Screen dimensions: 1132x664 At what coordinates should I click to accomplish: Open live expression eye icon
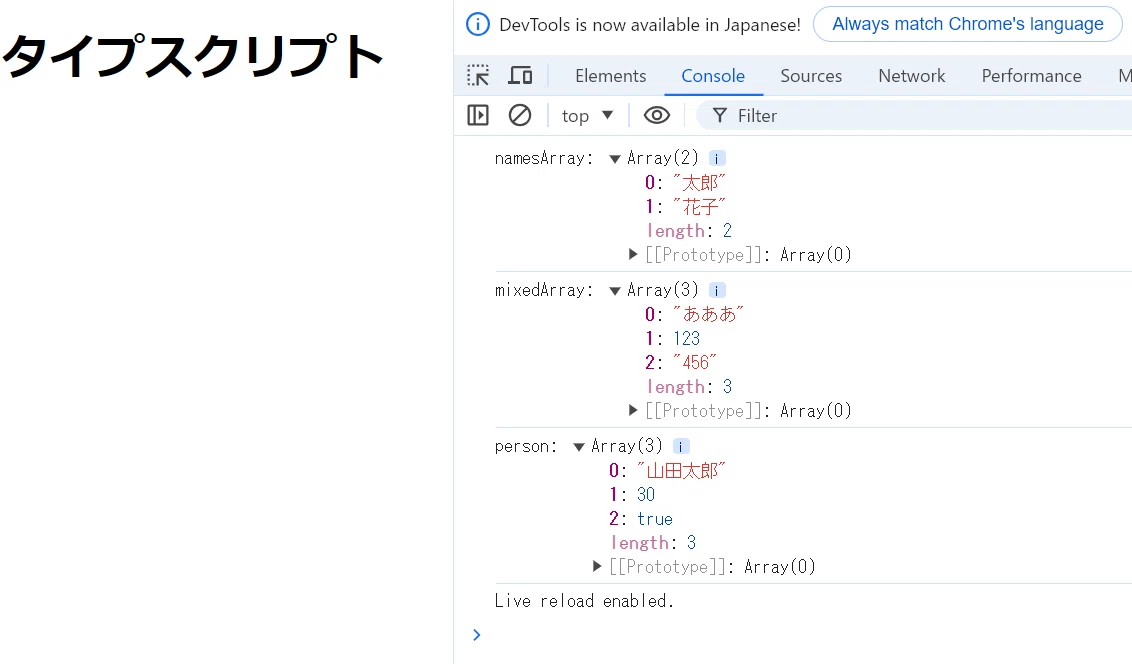(x=656, y=115)
